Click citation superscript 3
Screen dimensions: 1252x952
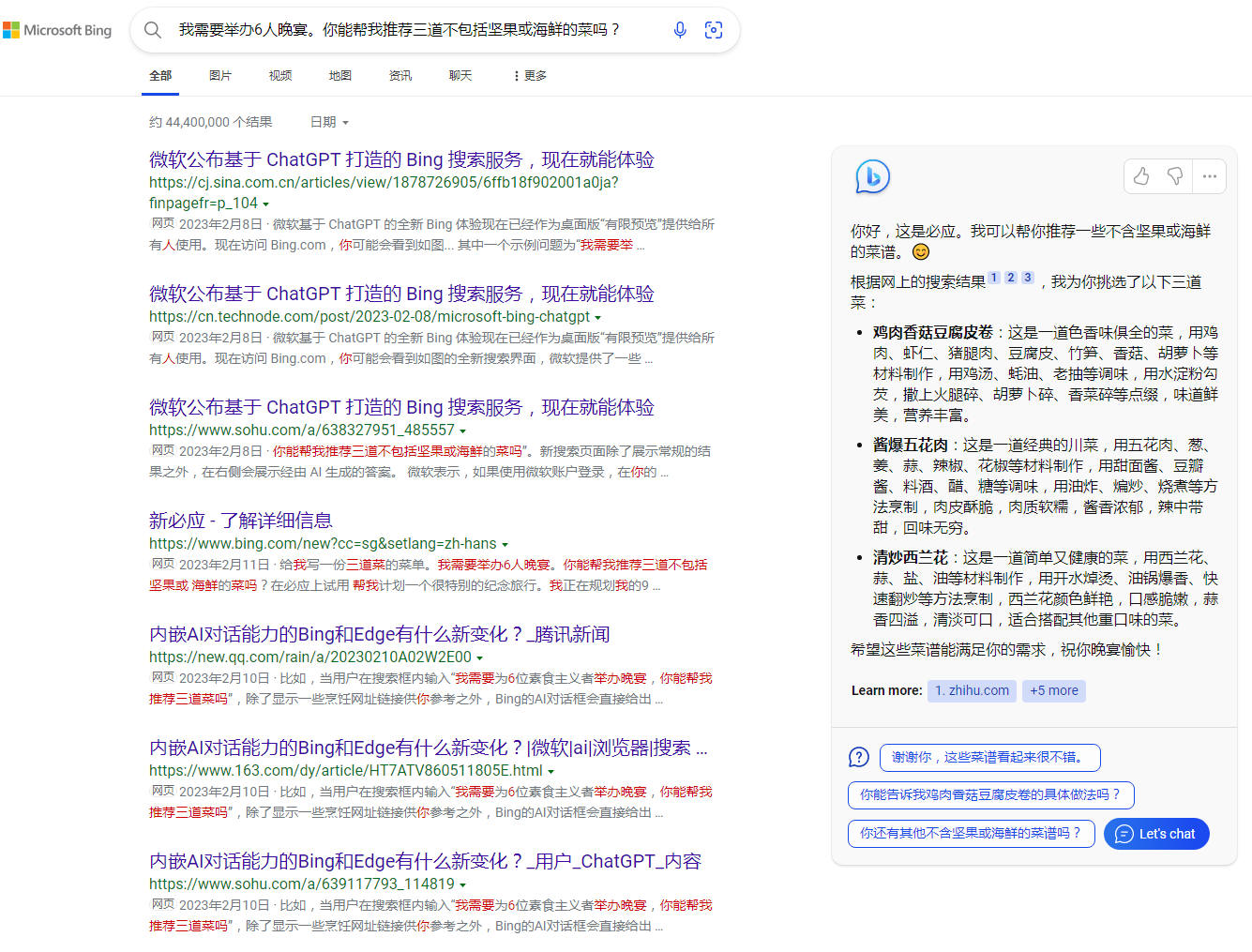coord(1028,278)
